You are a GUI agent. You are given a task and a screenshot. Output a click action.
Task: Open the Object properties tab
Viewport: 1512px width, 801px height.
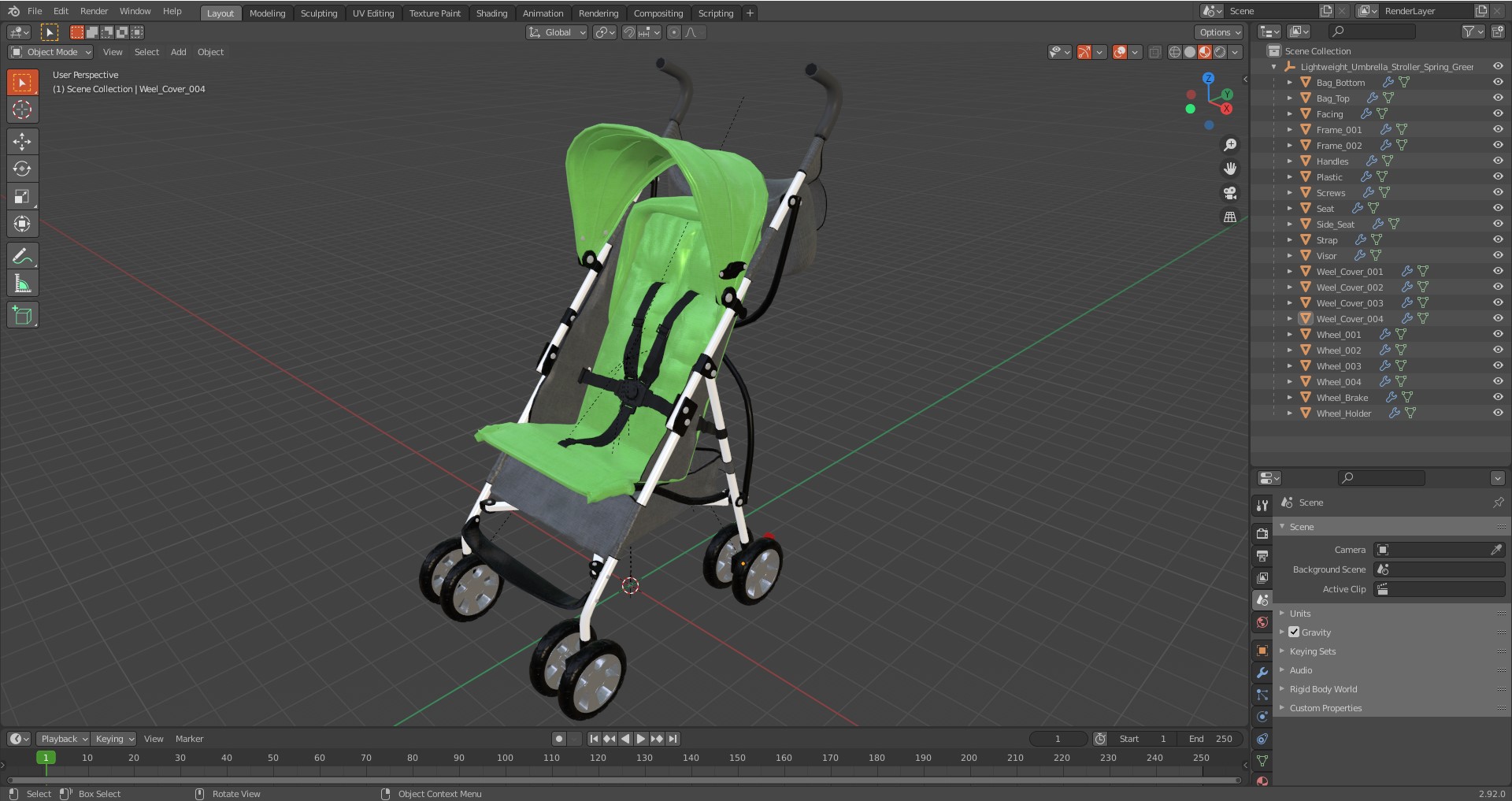point(1262,651)
